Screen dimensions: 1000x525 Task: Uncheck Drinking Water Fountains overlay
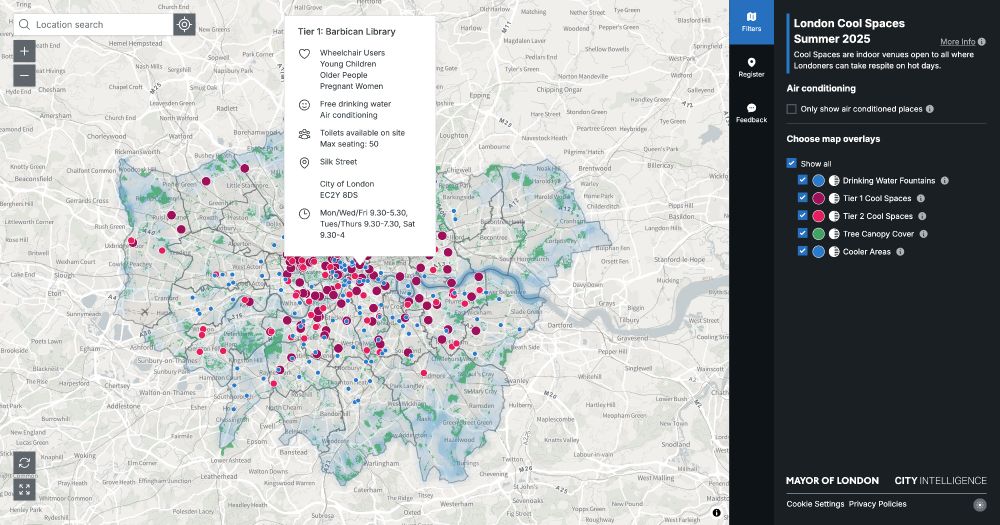tap(803, 181)
